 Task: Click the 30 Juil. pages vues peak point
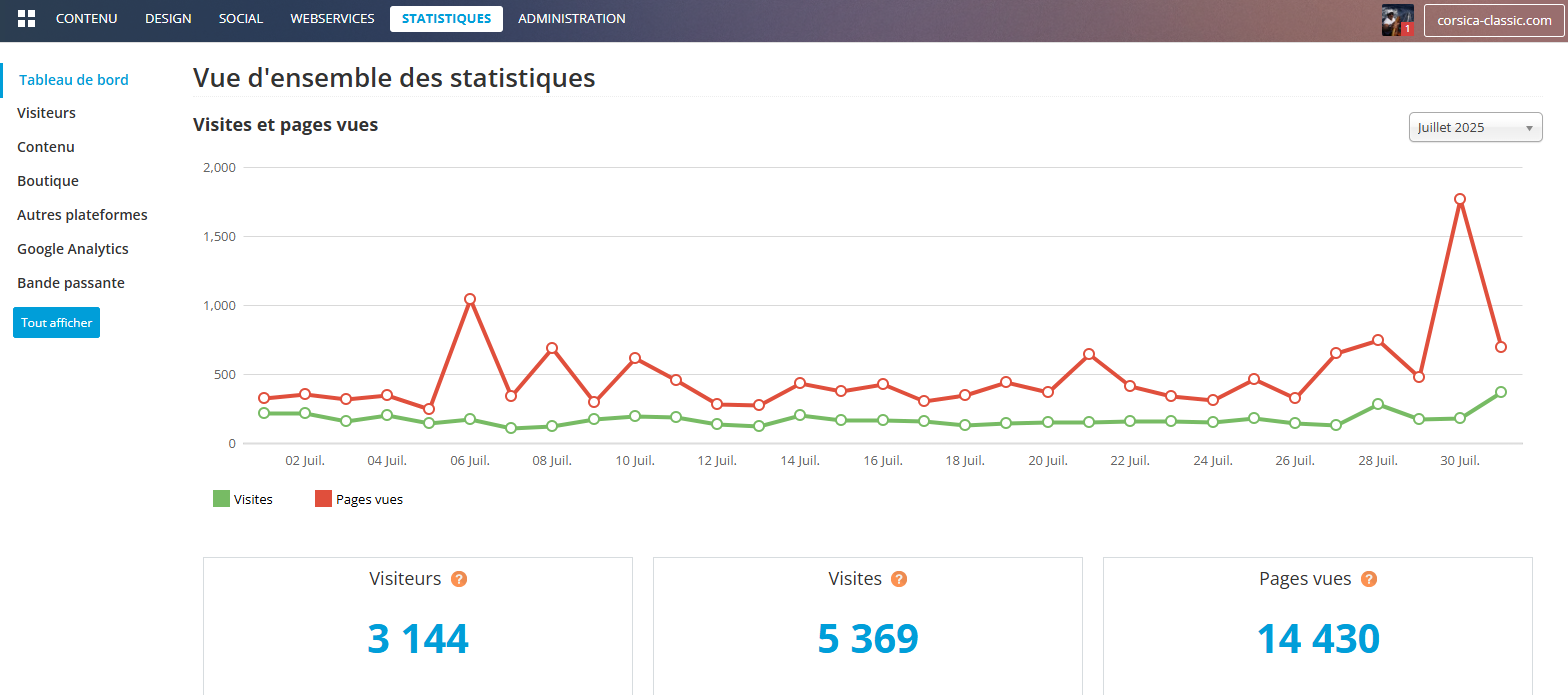click(1460, 199)
